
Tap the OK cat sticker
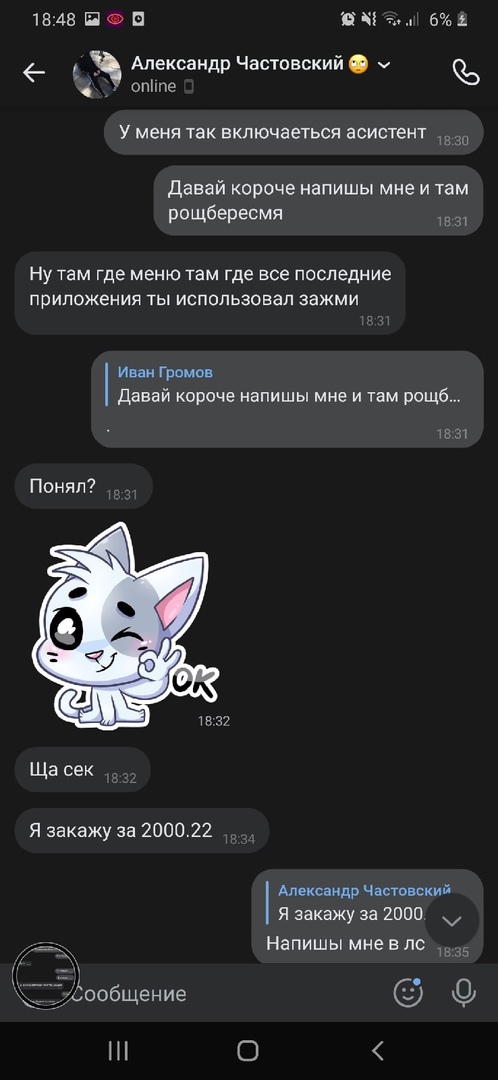pyautogui.click(x=124, y=625)
